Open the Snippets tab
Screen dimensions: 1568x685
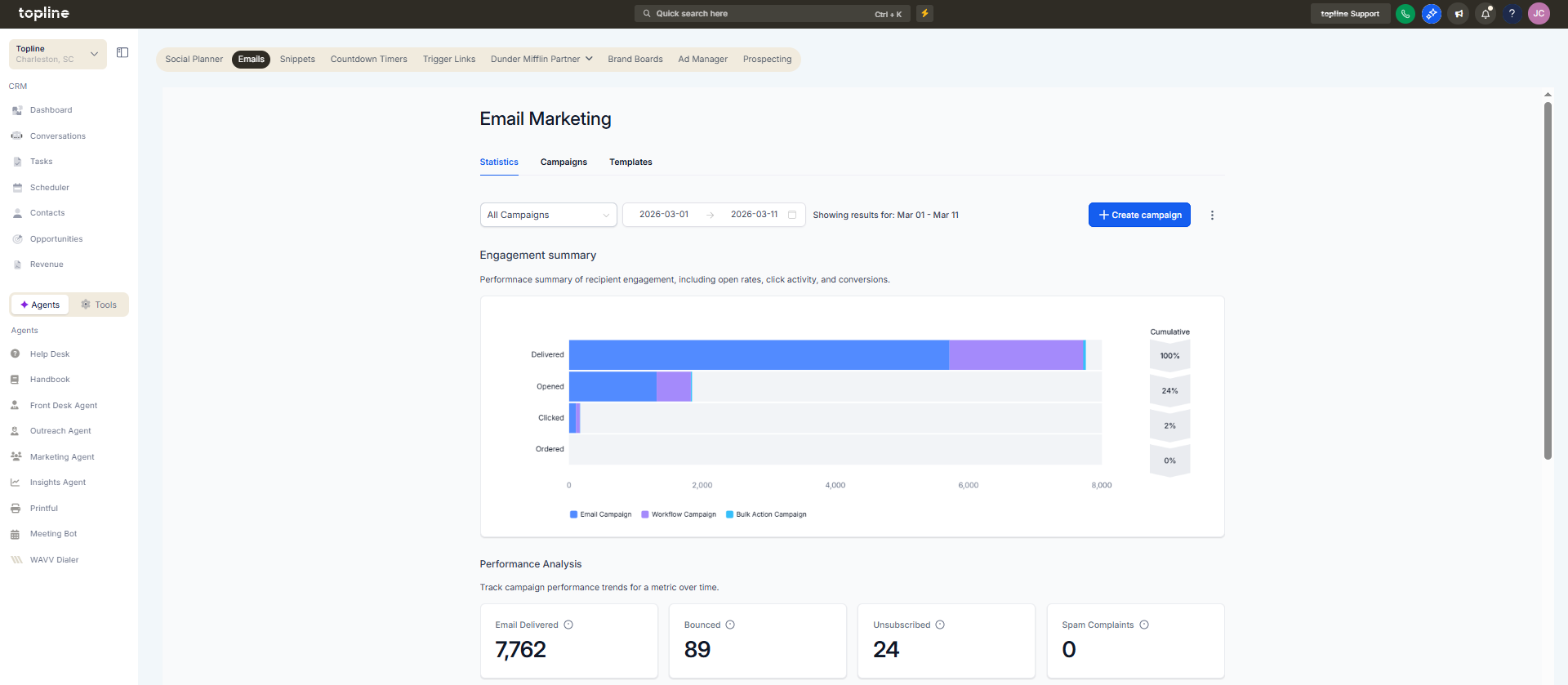(x=297, y=60)
